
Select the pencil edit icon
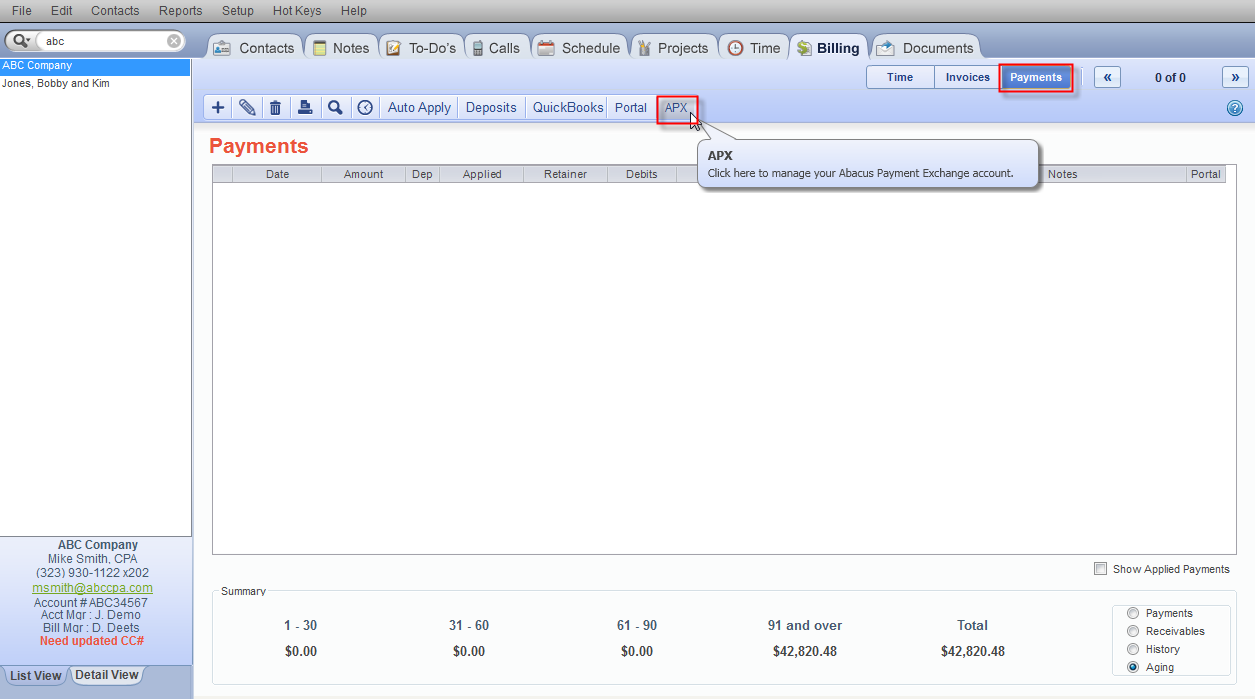click(x=246, y=107)
